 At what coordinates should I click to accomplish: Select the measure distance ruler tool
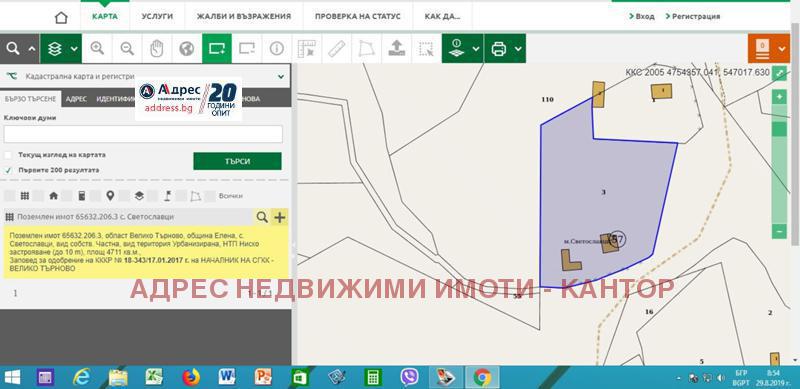tap(336, 48)
